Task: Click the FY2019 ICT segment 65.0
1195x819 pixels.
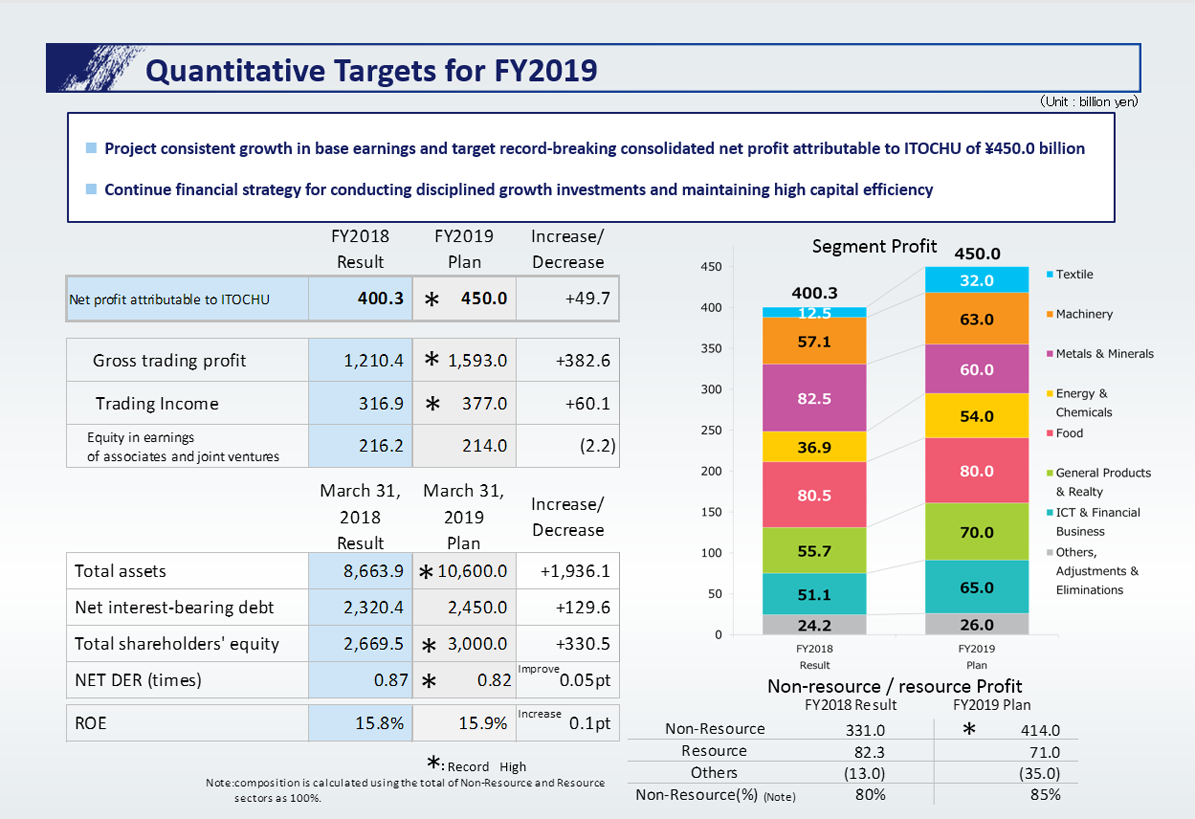Action: pos(976,587)
